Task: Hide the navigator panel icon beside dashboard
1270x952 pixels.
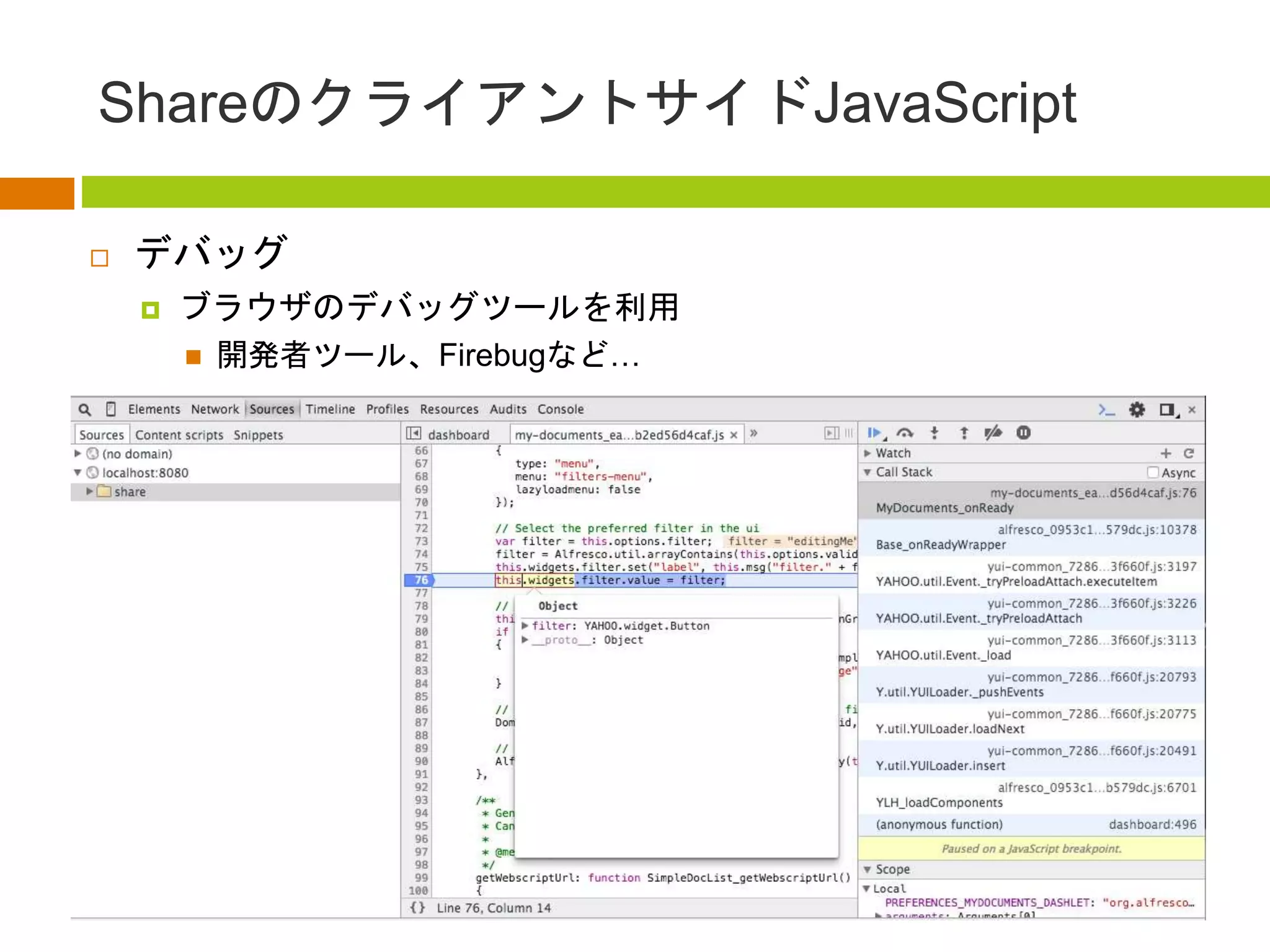Action: click(414, 433)
